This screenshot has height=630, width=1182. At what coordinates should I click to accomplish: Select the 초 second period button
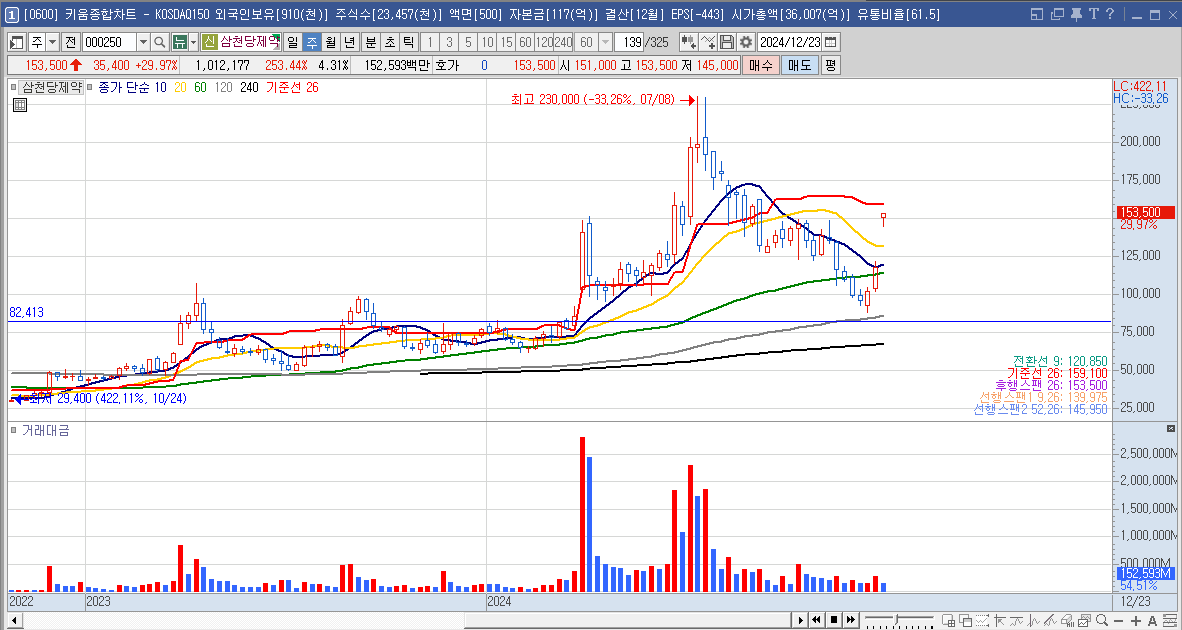tap(390, 42)
